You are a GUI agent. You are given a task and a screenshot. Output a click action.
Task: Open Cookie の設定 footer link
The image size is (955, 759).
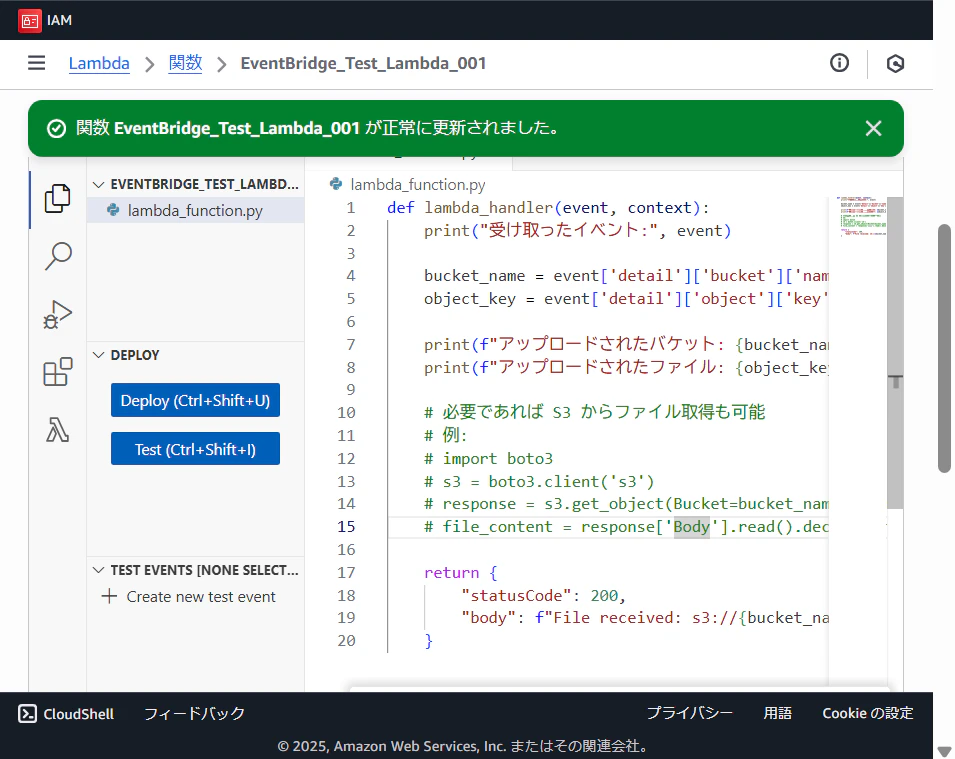tap(868, 713)
